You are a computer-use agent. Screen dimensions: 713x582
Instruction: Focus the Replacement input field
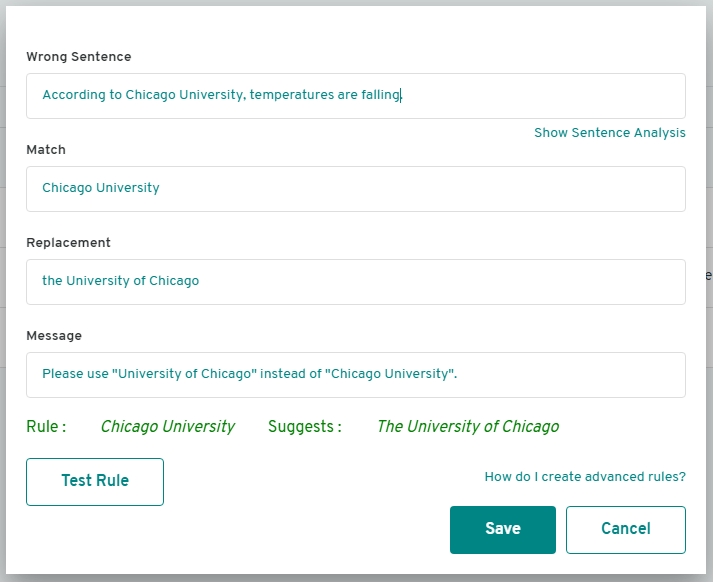coord(356,282)
